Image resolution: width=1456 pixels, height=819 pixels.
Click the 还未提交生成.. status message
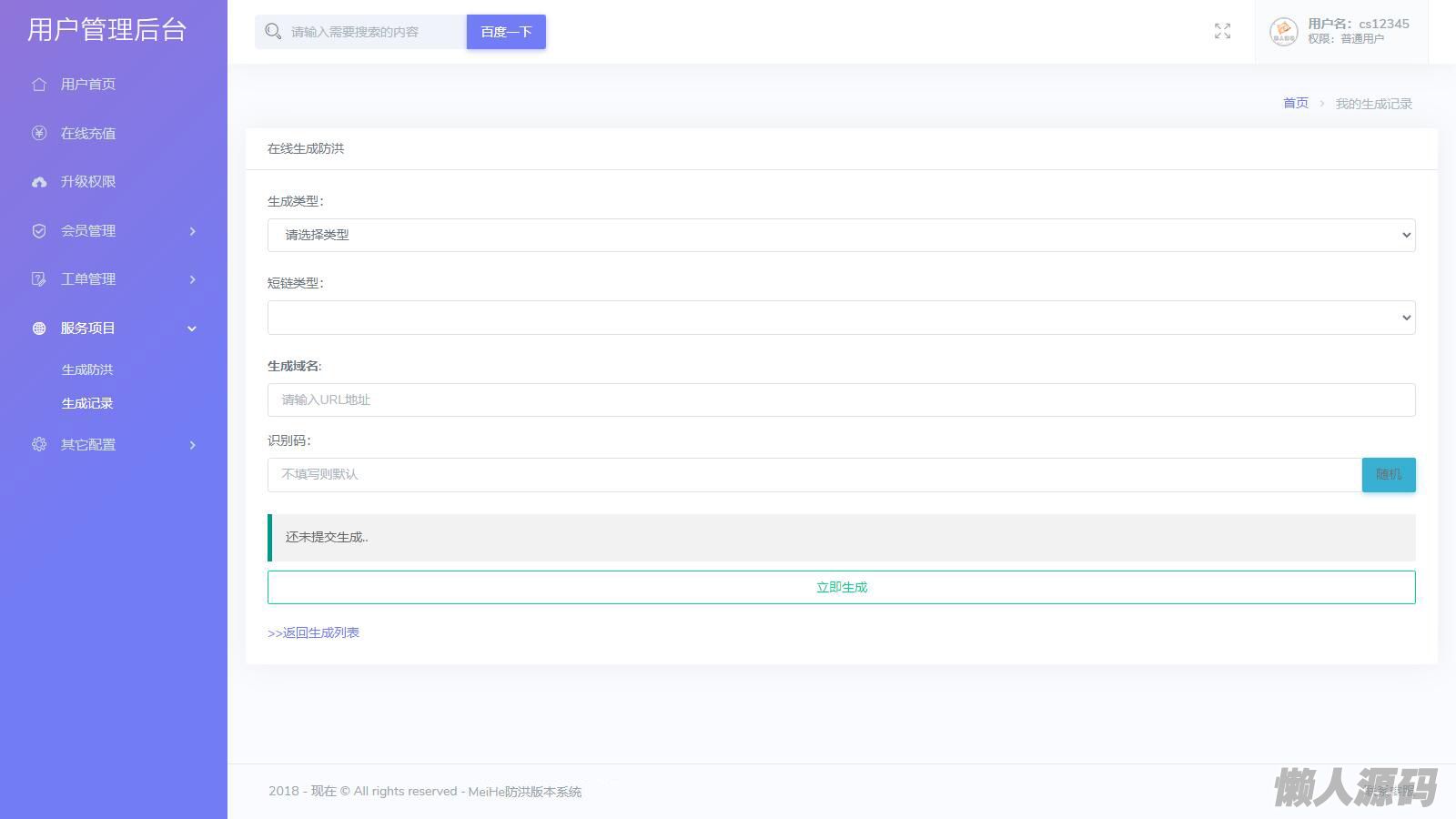327,537
